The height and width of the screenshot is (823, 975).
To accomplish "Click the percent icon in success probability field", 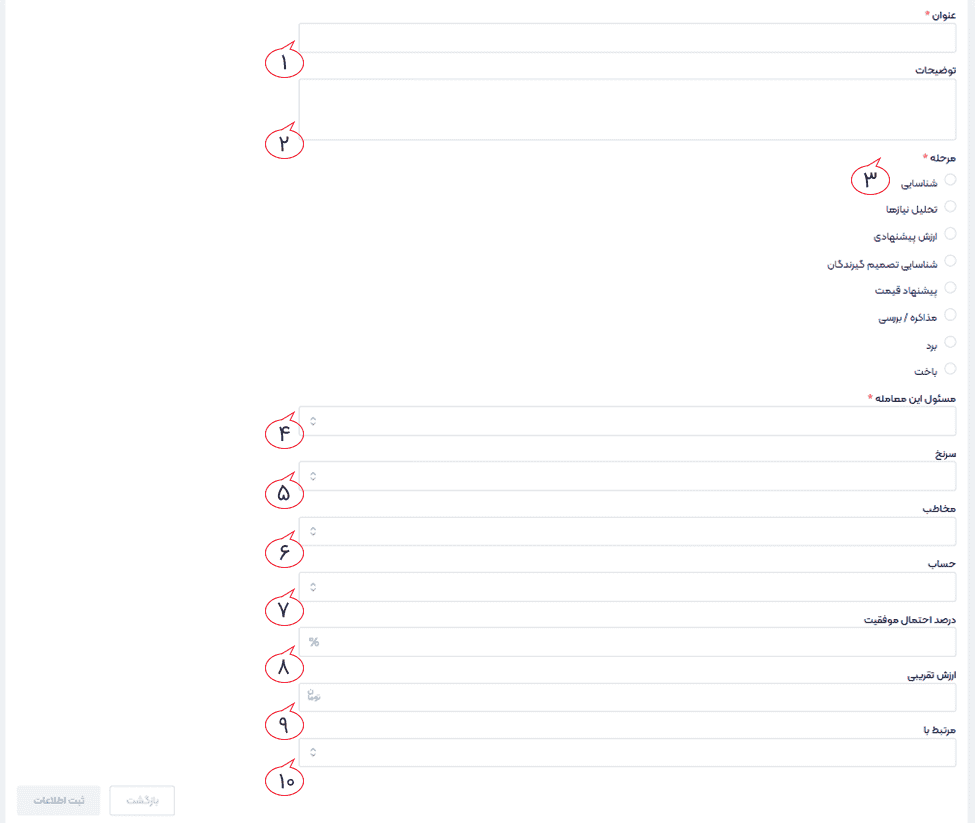I will pyautogui.click(x=314, y=642).
